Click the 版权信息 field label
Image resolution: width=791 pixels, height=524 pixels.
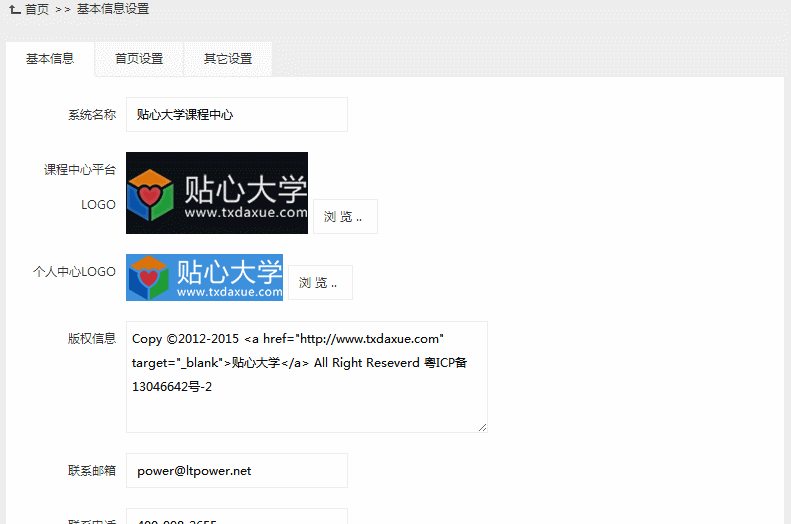tap(91, 338)
